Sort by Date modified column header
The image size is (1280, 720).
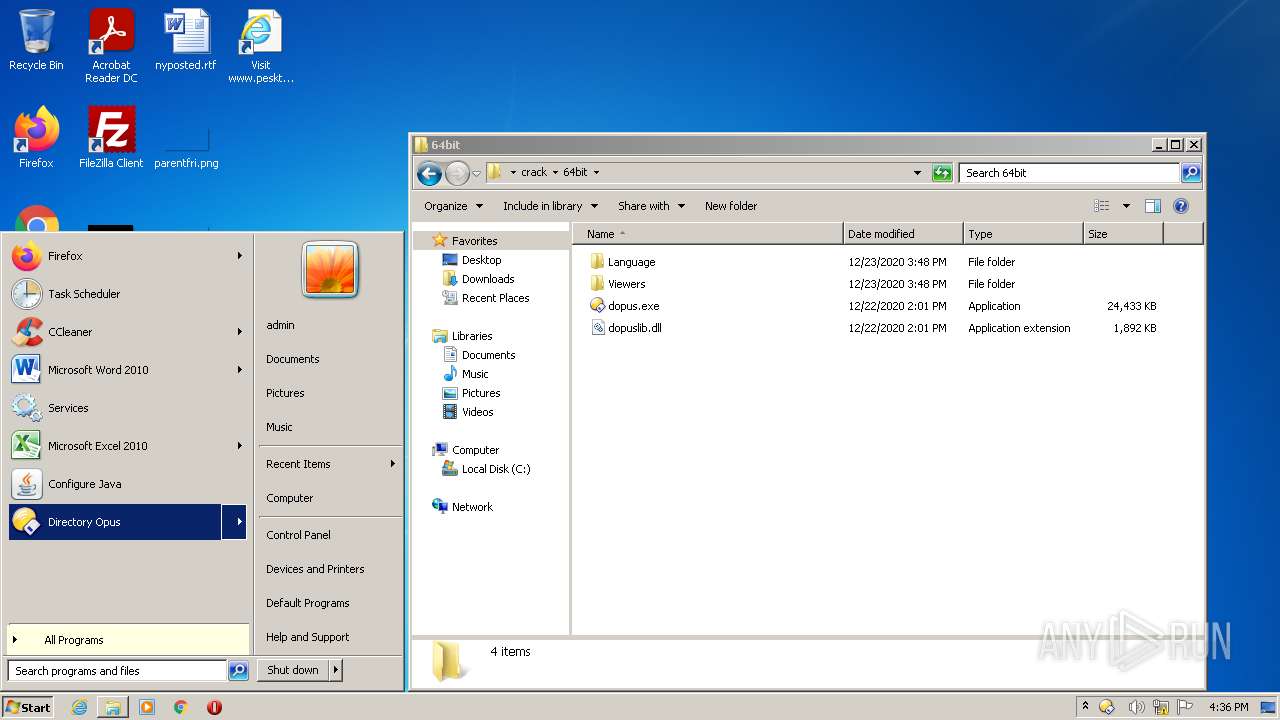[x=903, y=234]
